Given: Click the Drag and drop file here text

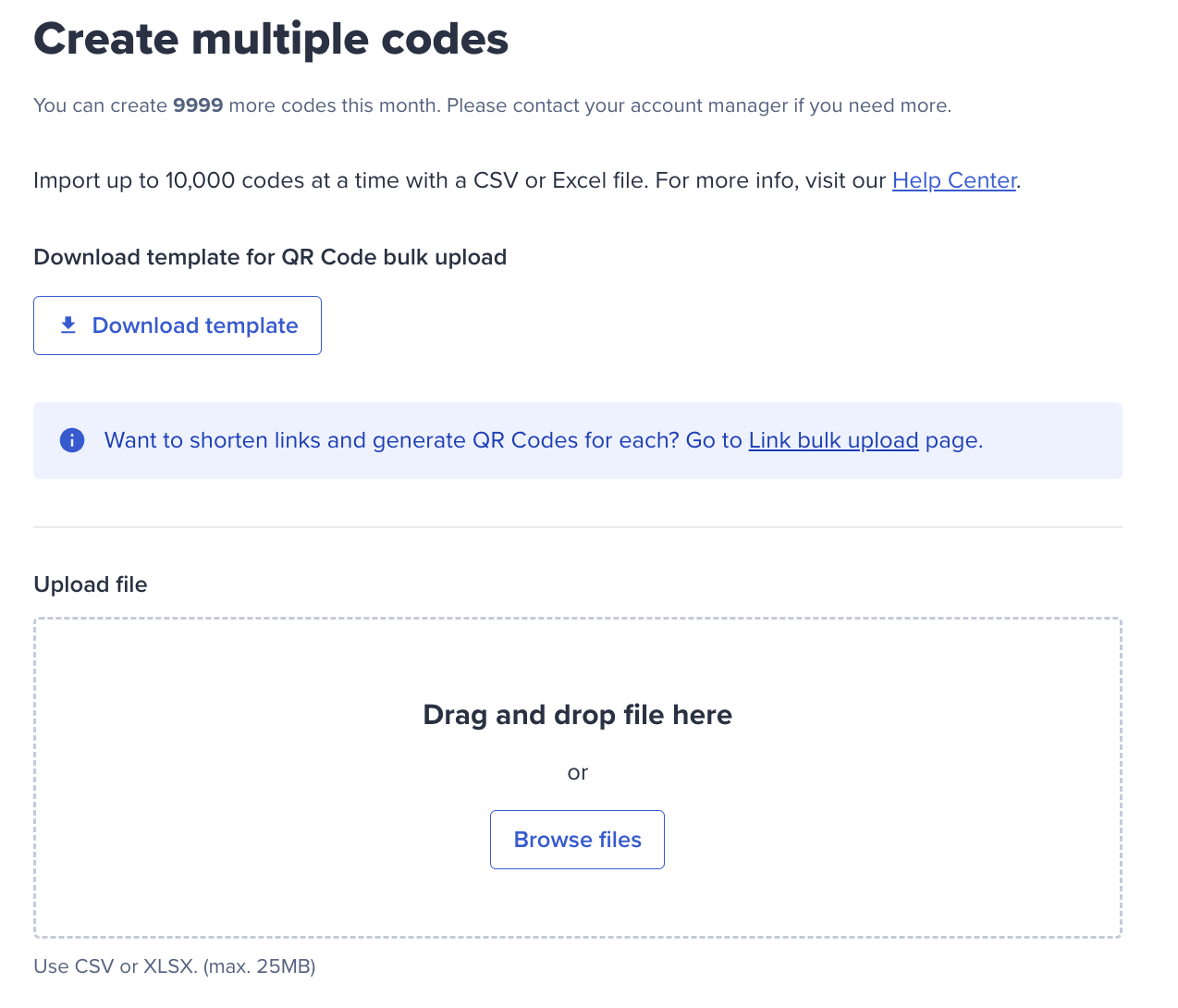Looking at the screenshot, I should pyautogui.click(x=577, y=715).
